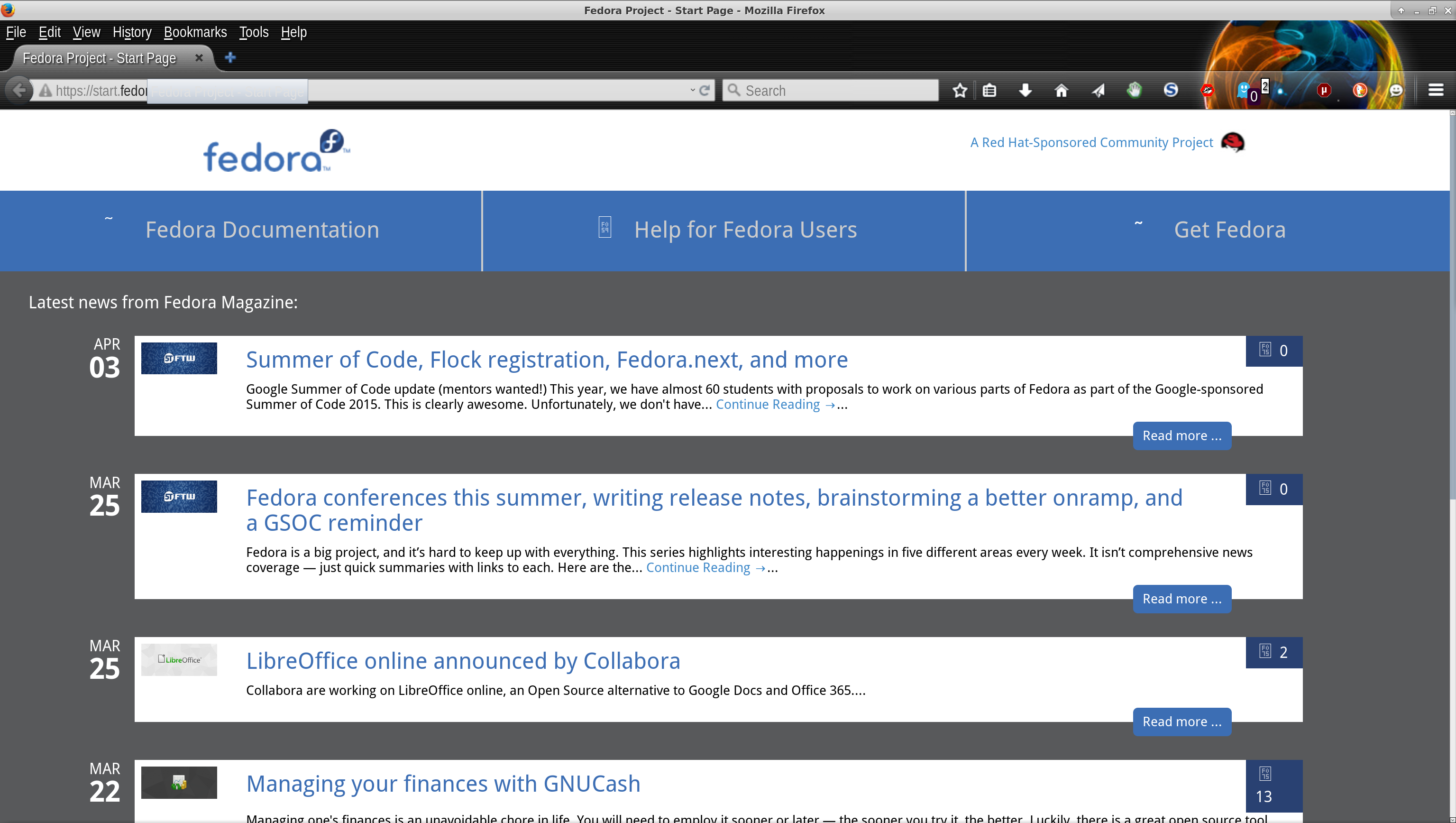Reload the current page
This screenshot has height=823, width=1456.
705,91
